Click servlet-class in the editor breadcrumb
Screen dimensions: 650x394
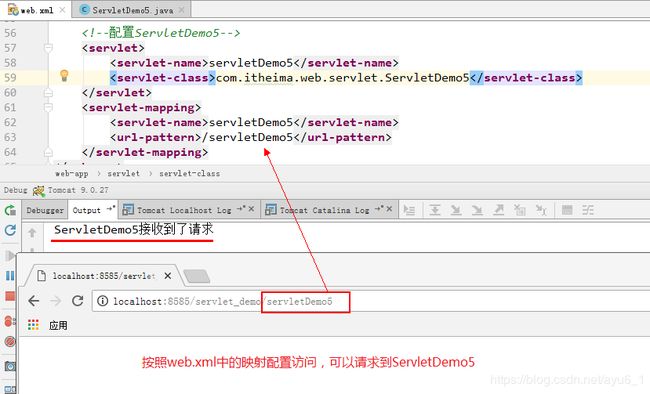(189, 174)
